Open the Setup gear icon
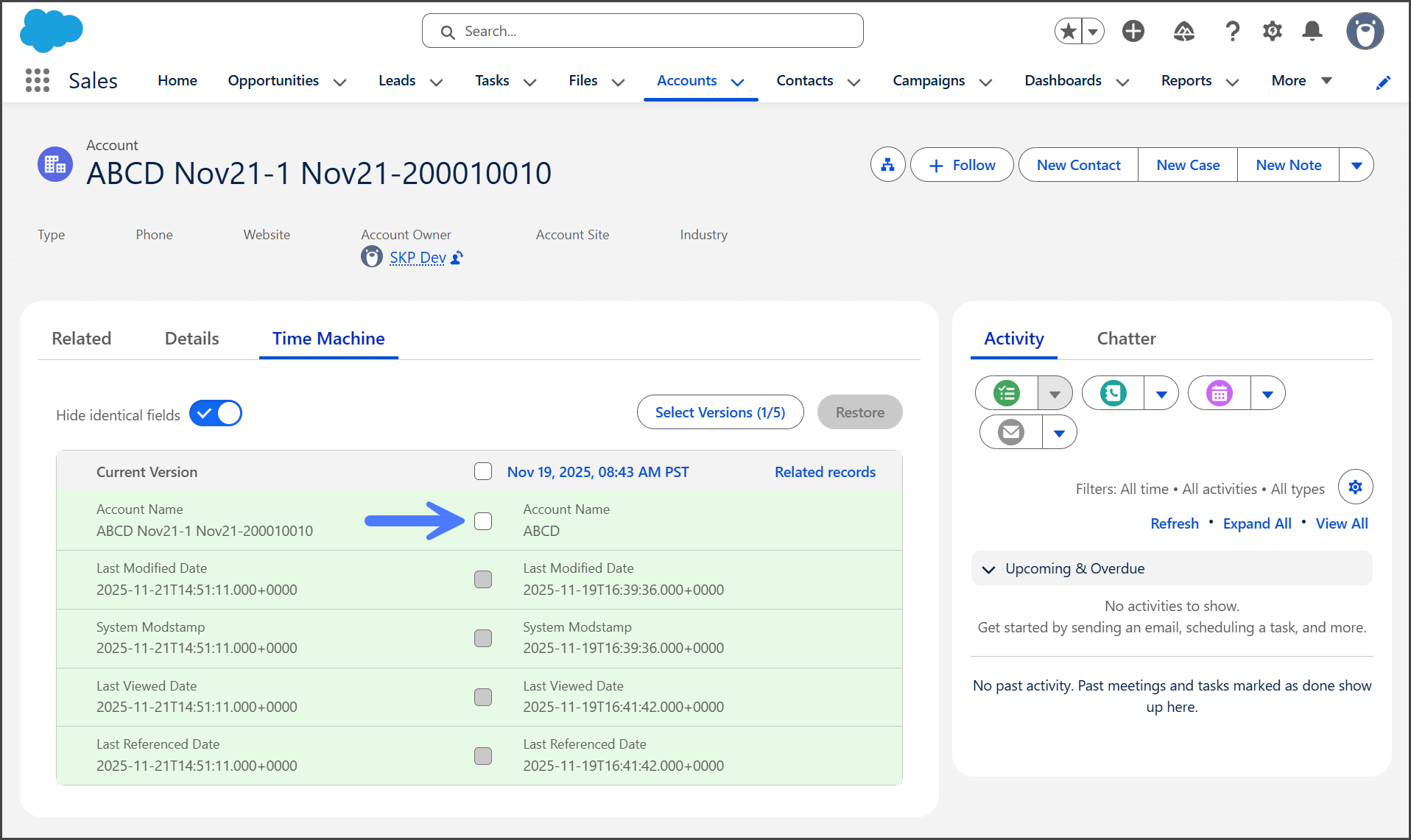Viewport: 1411px width, 840px height. click(1272, 31)
